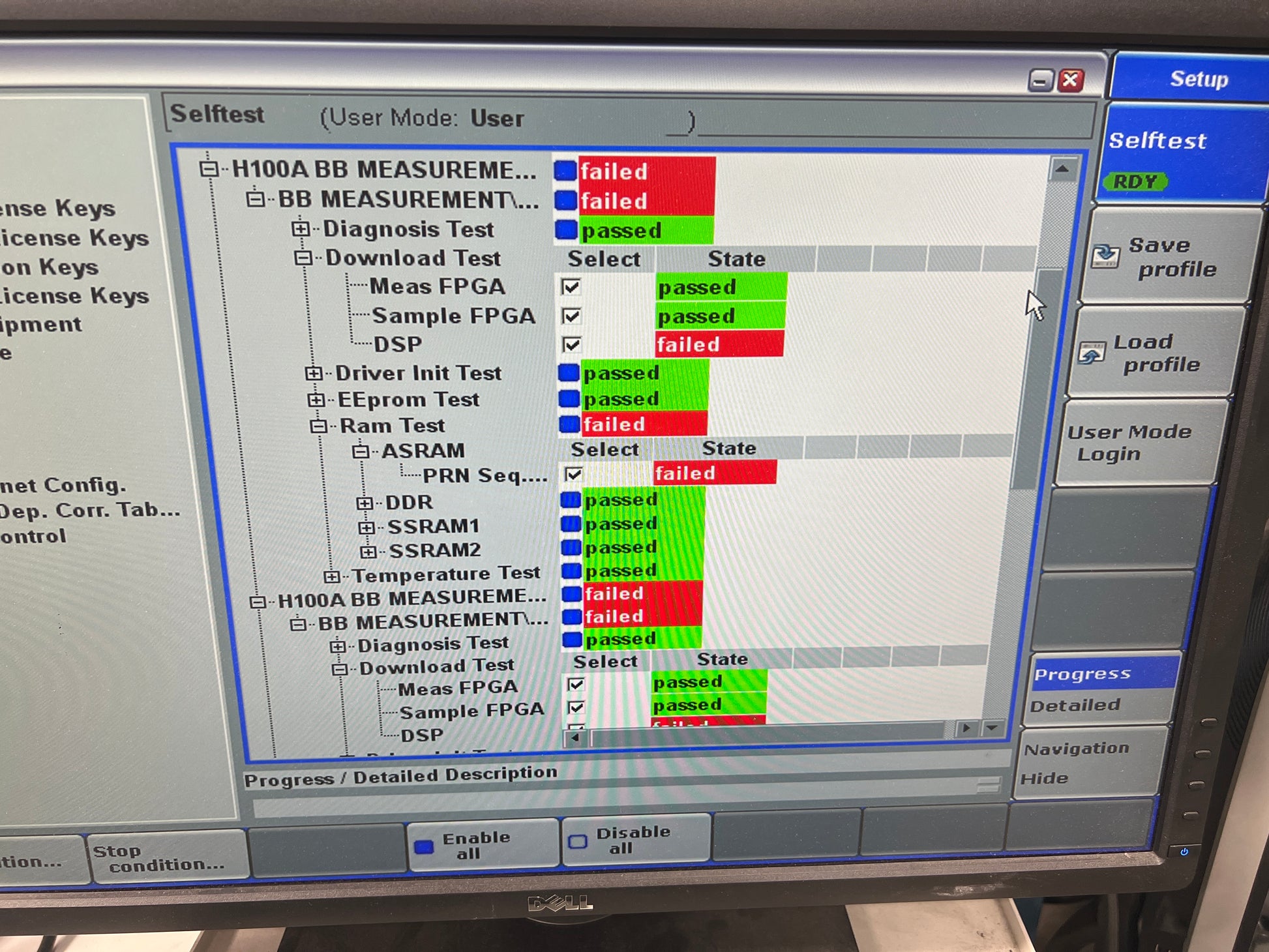Select the PRN Seq.... tree row
1269x952 pixels.
coord(485,476)
